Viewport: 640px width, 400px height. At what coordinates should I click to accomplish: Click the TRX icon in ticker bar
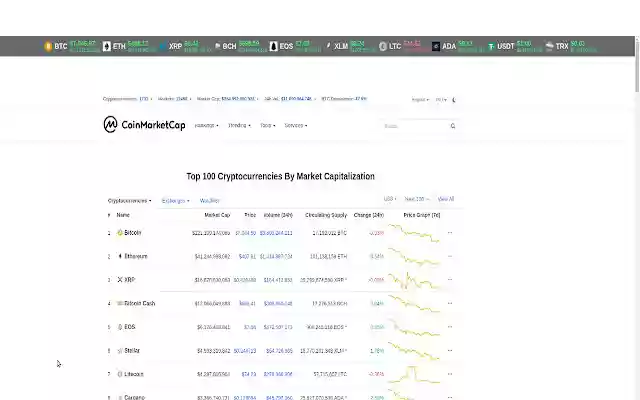click(549, 46)
